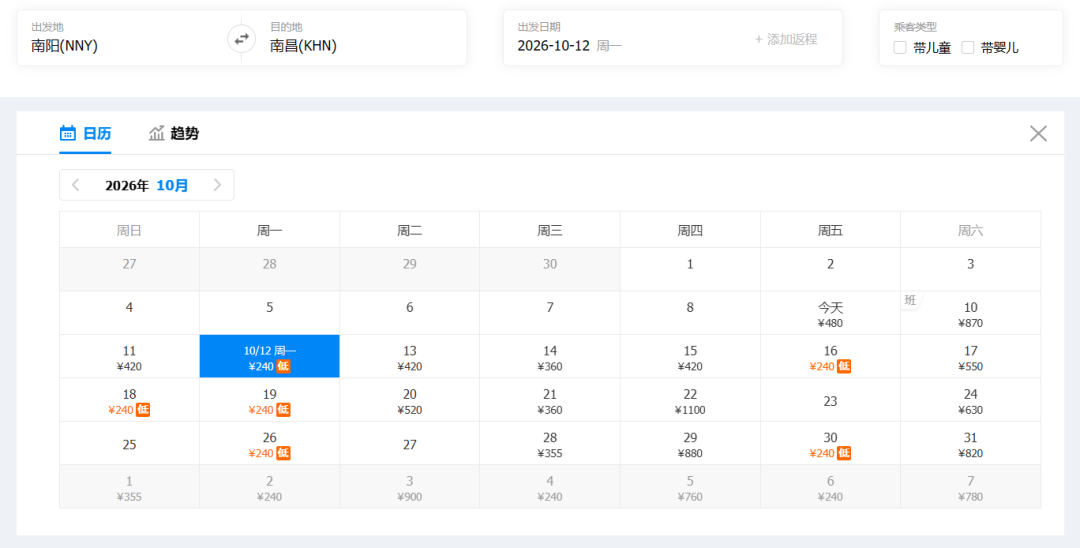This screenshot has height=548, width=1080.
Task: Click the 低 badge on October 16
Action: (844, 366)
